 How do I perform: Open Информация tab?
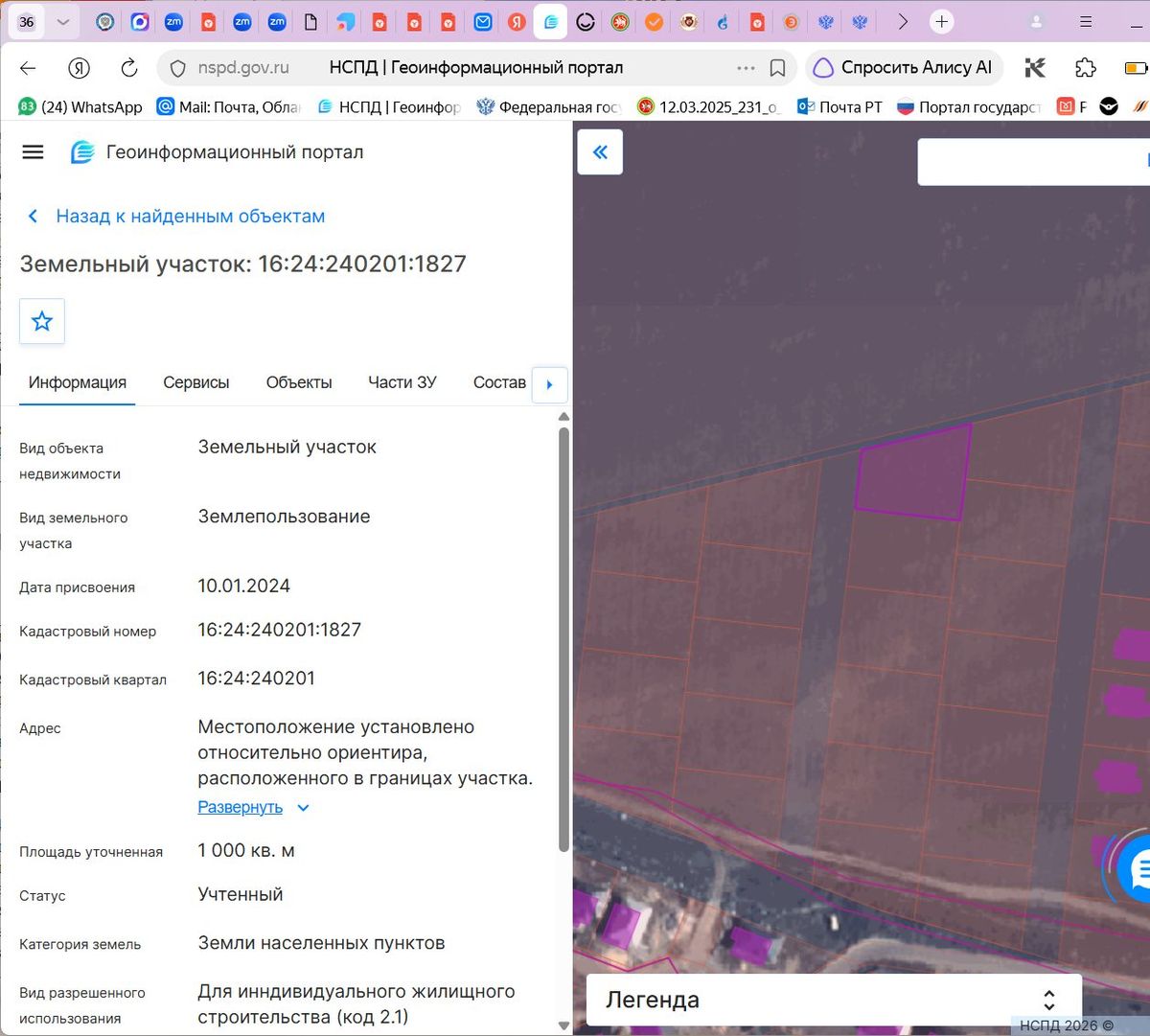(78, 382)
